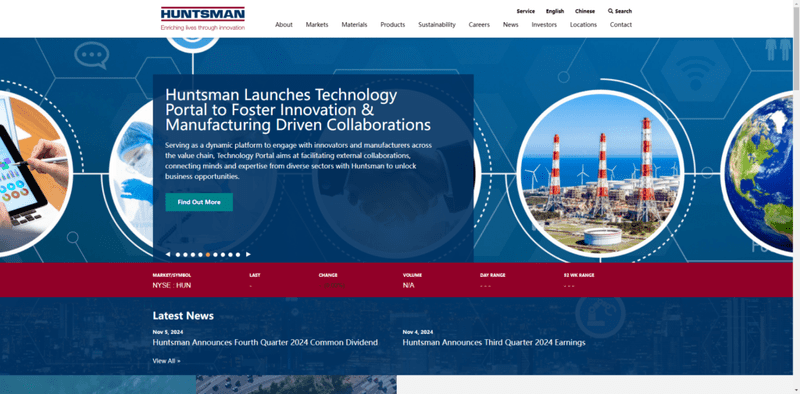
Task: Open the Investors menu
Action: click(544, 24)
